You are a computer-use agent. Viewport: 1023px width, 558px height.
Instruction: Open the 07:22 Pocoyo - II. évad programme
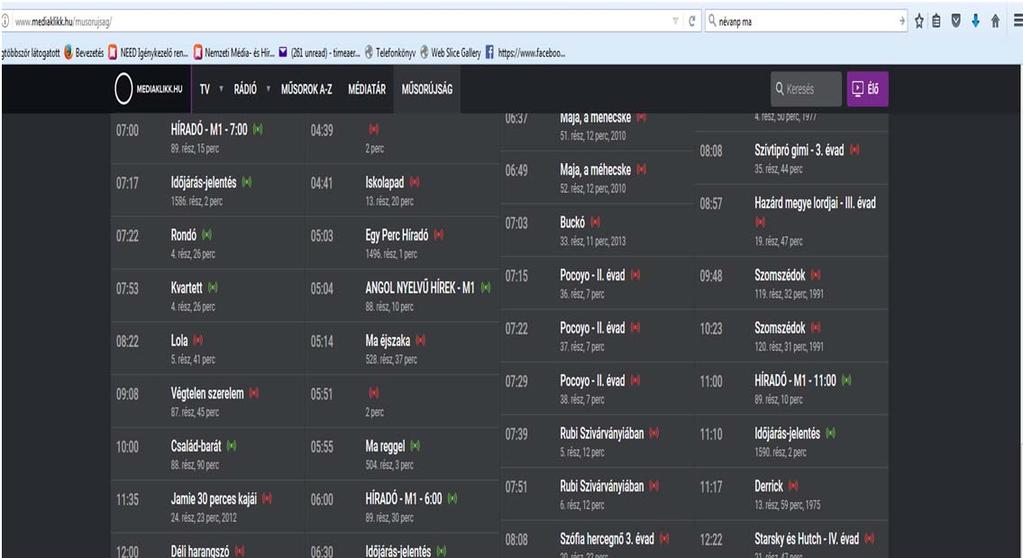tap(592, 328)
